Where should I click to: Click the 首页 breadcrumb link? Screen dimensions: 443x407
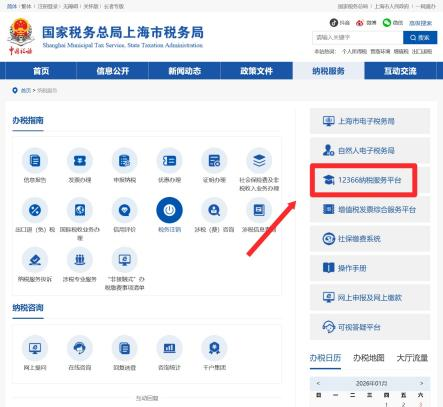pos(26,90)
